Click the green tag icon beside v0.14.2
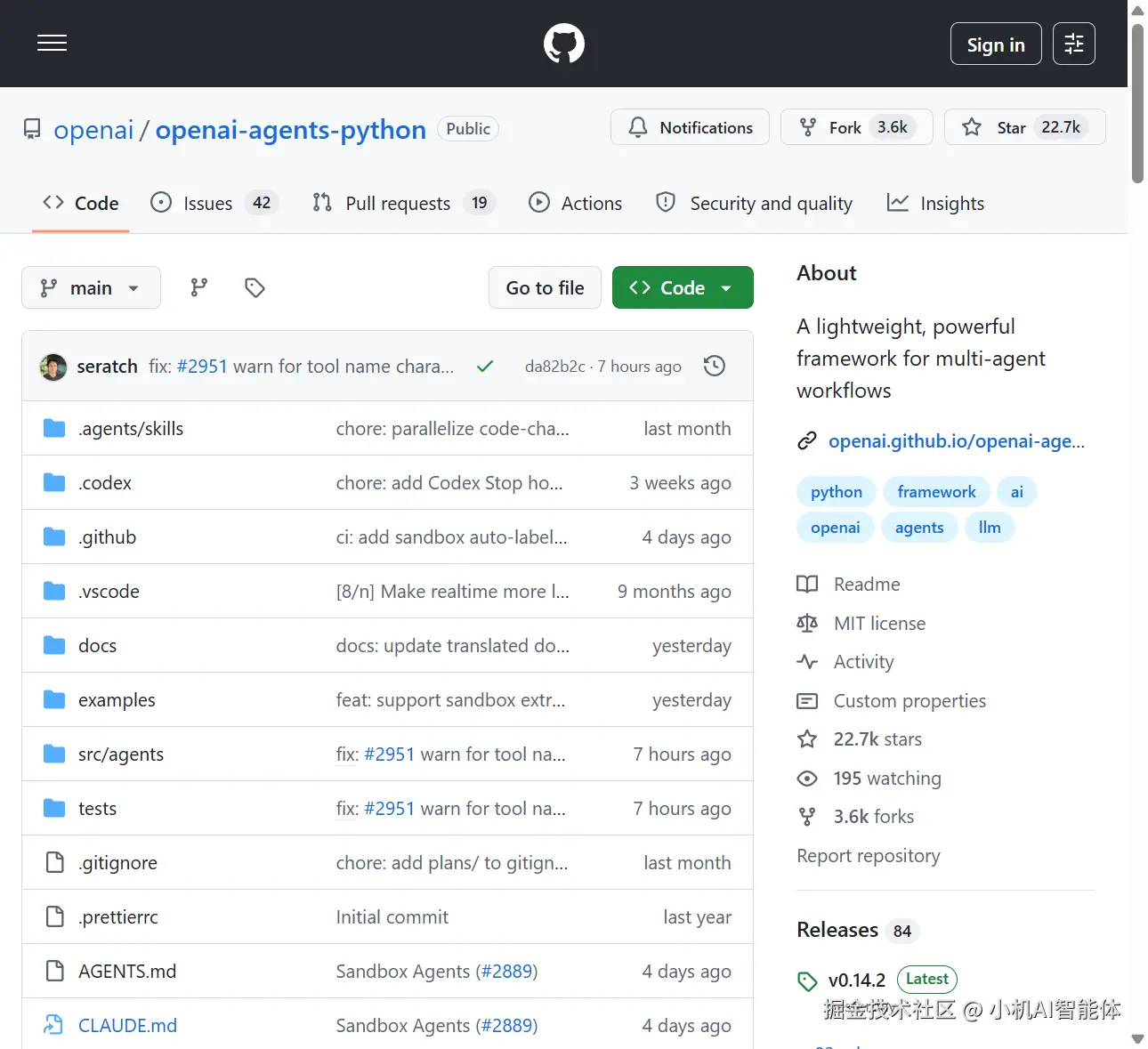 pos(807,980)
